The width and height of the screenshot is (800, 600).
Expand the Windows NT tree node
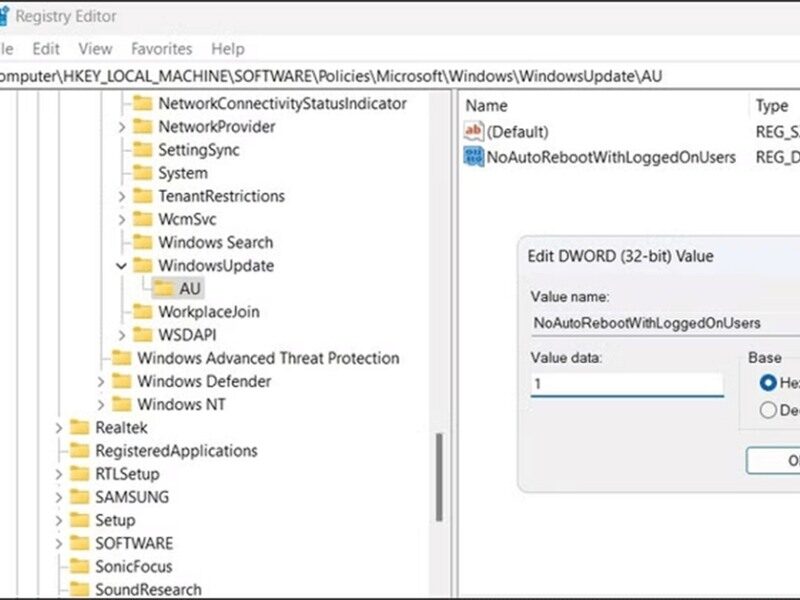point(100,404)
